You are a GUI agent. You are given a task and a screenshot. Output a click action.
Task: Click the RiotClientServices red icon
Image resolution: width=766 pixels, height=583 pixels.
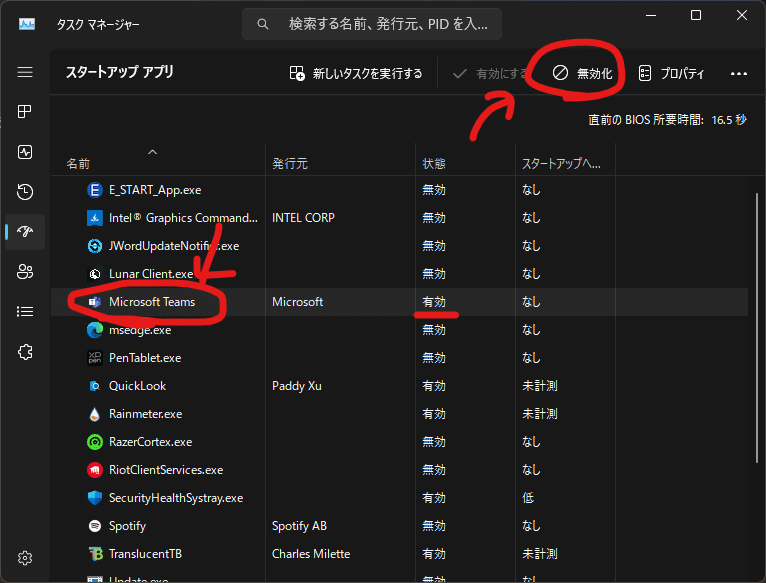pos(95,470)
